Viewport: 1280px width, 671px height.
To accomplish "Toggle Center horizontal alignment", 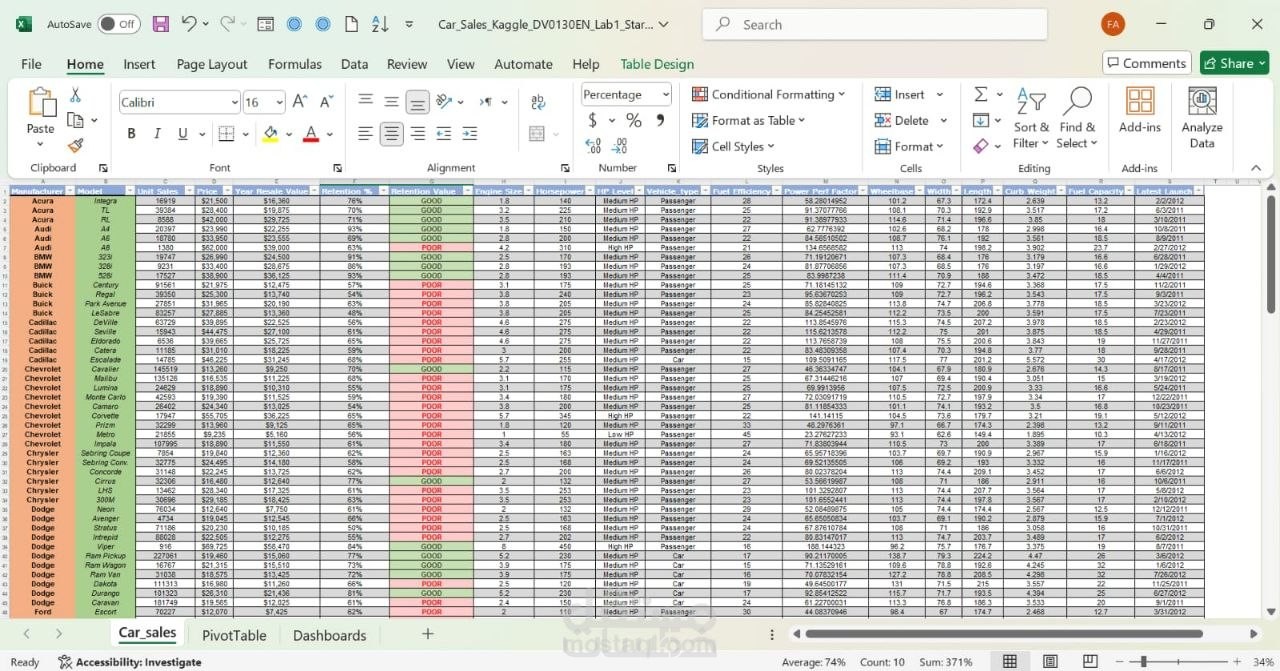I will pyautogui.click(x=392, y=133).
